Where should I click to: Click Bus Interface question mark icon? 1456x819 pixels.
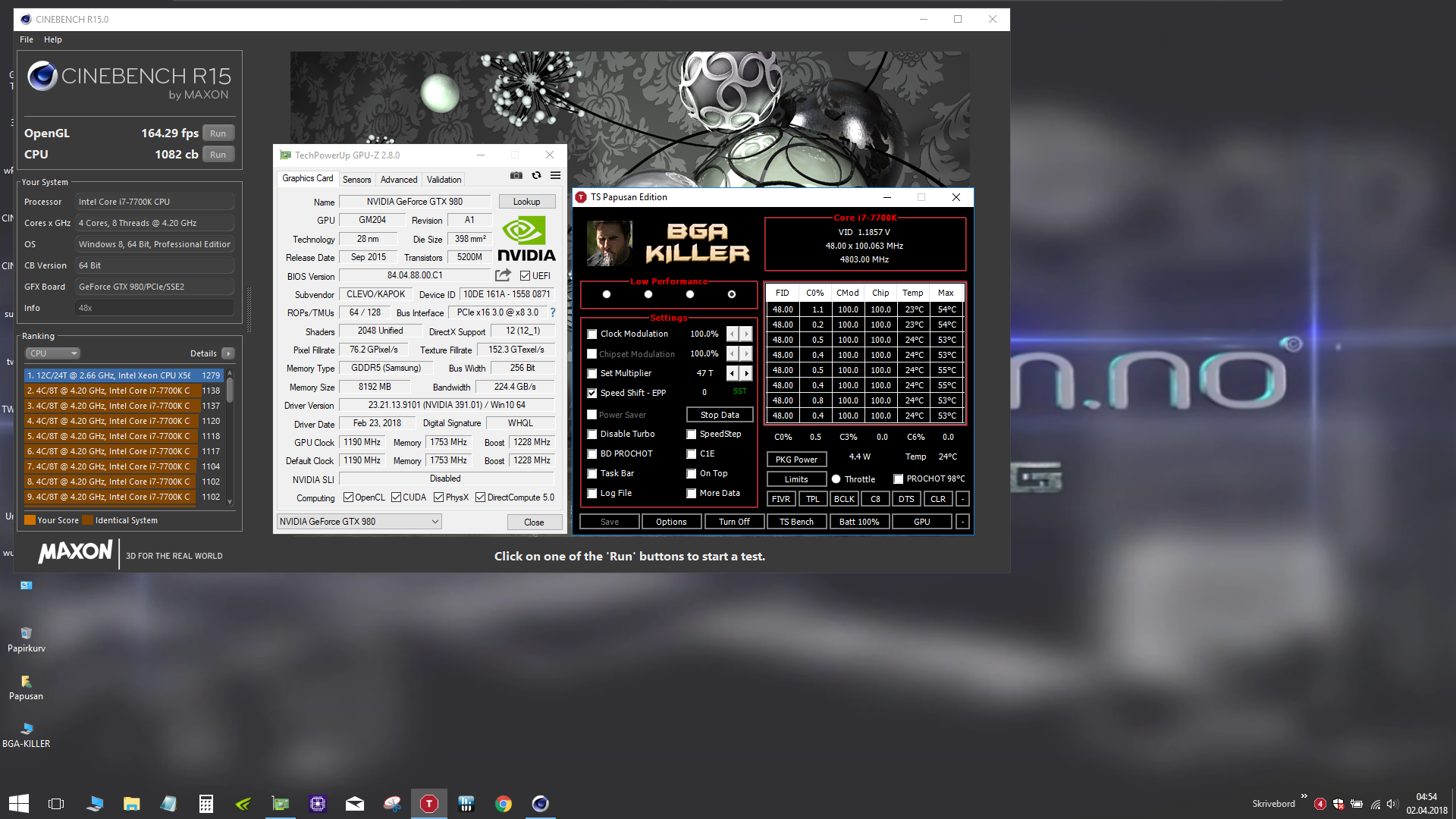pos(552,312)
